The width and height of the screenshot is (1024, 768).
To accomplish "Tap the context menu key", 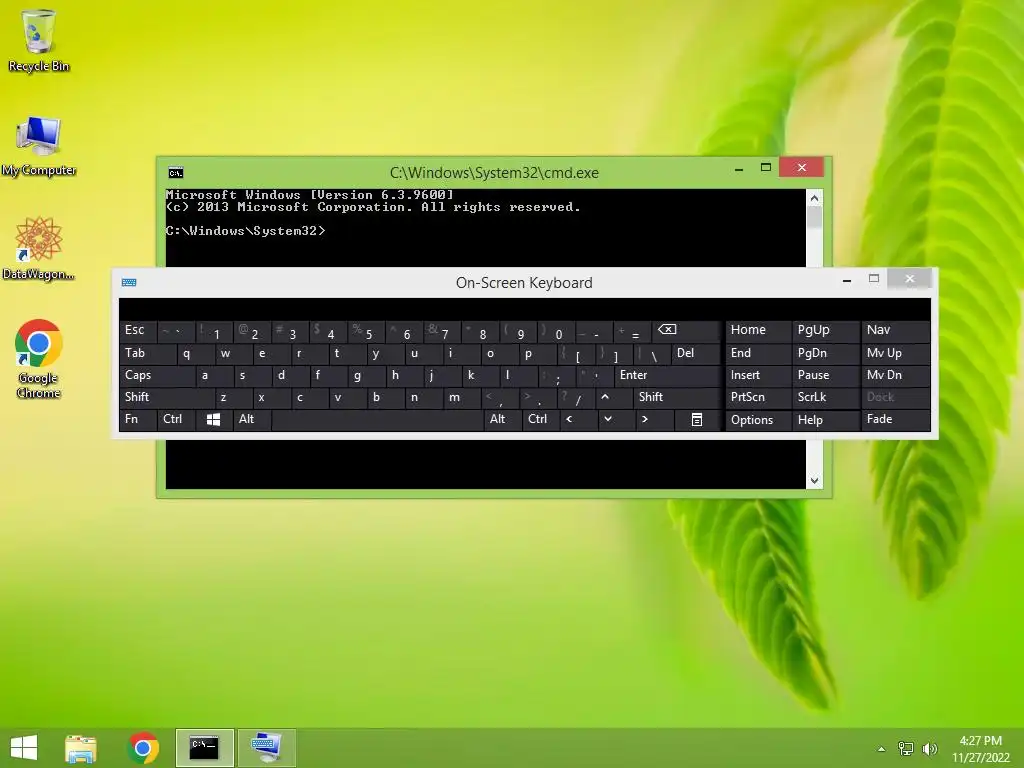I will pos(697,419).
